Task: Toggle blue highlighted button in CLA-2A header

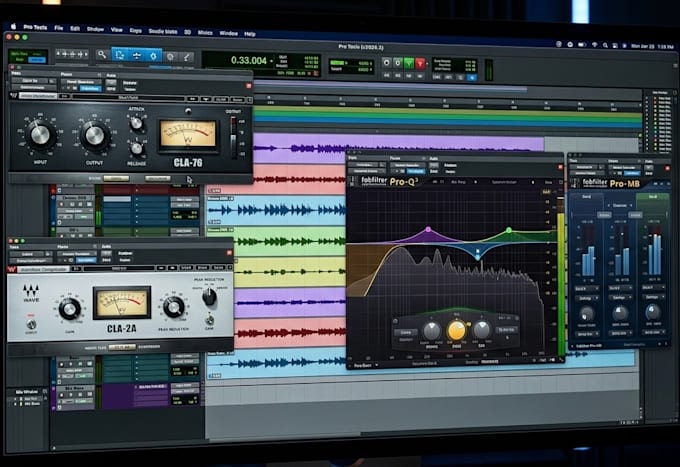Action: point(86,260)
